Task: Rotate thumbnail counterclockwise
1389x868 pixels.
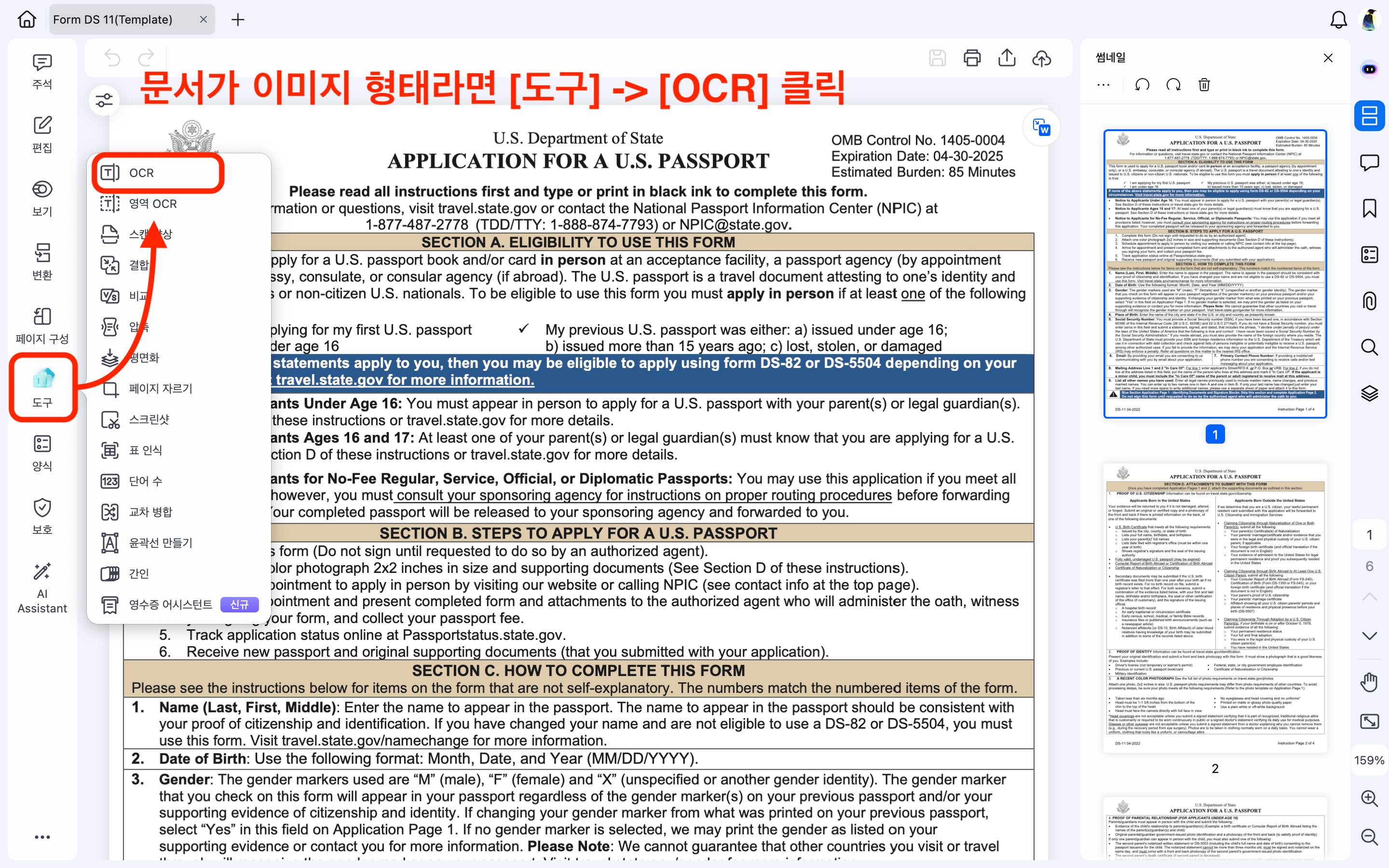Action: (1142, 85)
